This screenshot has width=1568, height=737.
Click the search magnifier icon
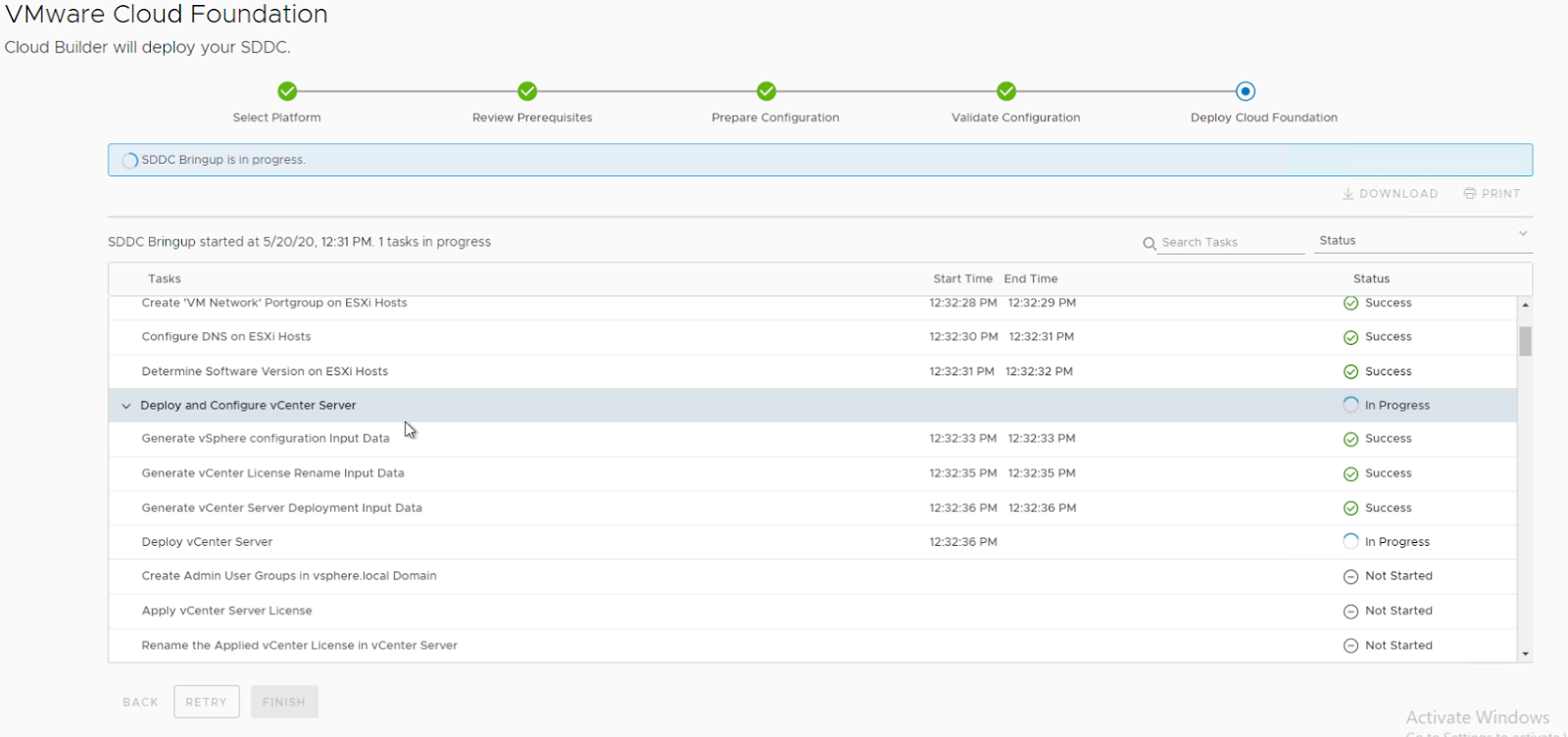pyautogui.click(x=1150, y=243)
